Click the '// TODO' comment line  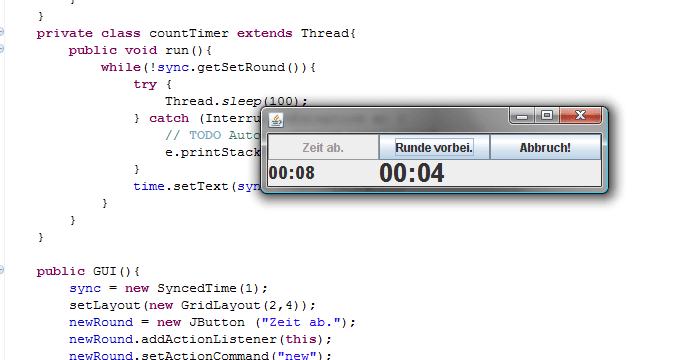point(213,135)
